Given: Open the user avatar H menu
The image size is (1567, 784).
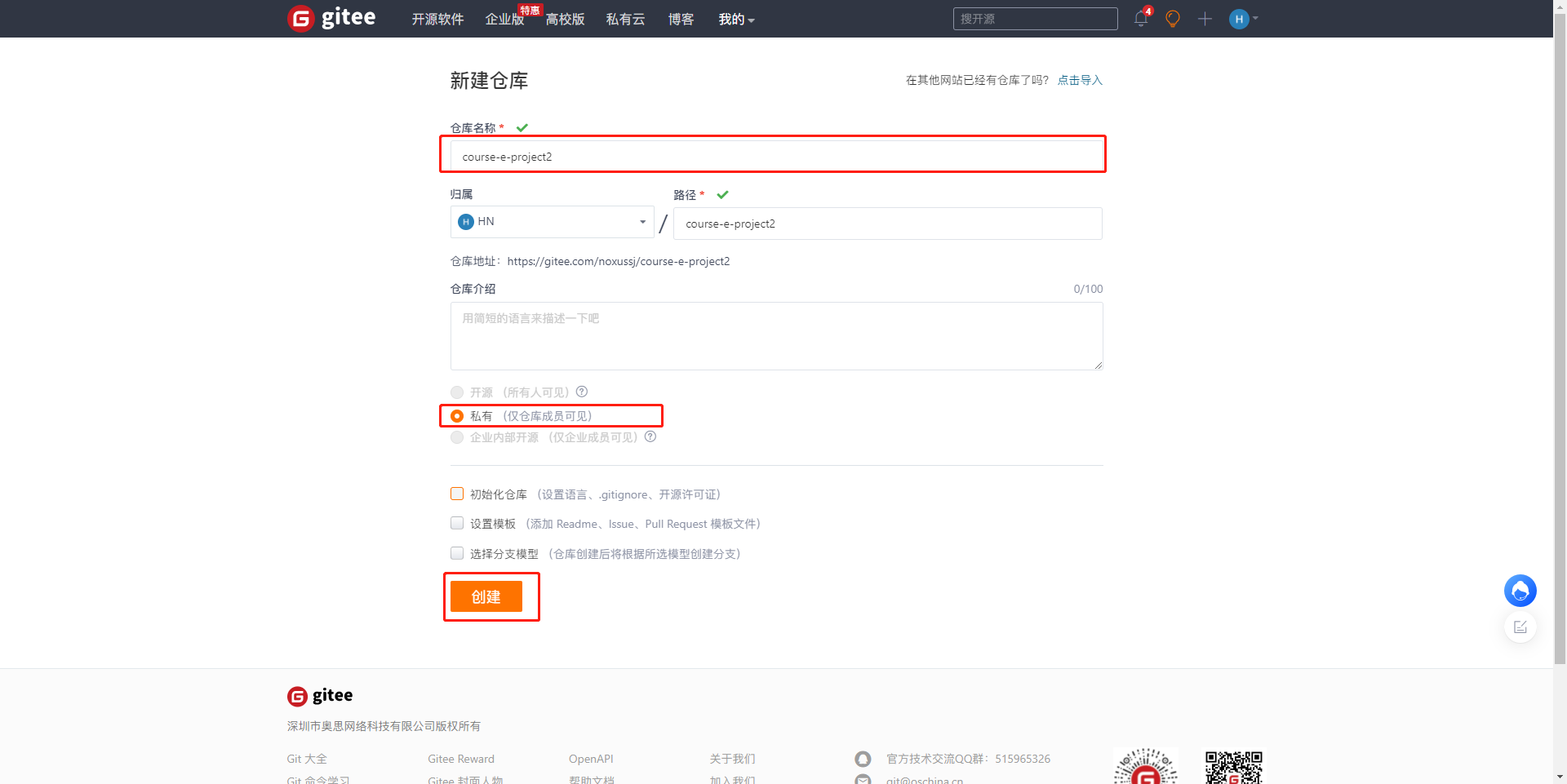Looking at the screenshot, I should [x=1243, y=19].
